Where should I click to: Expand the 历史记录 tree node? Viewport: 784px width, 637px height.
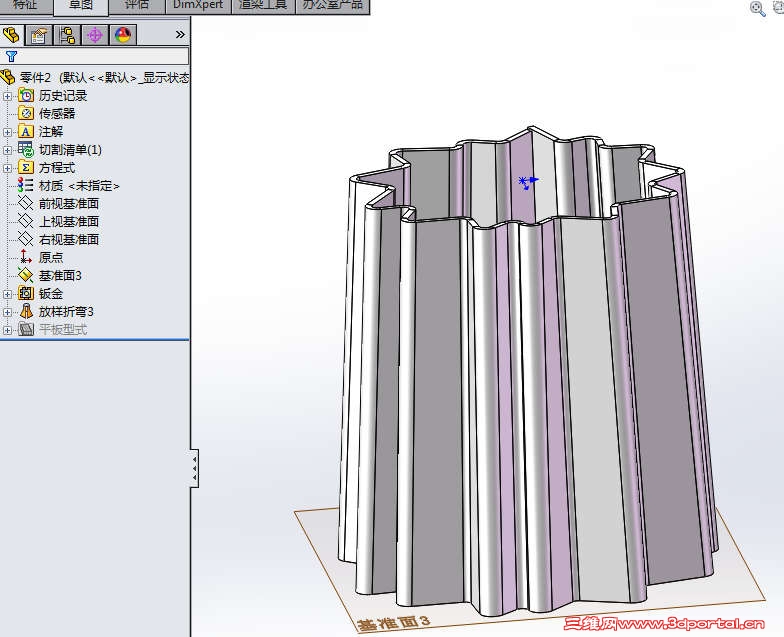pyautogui.click(x=8, y=96)
